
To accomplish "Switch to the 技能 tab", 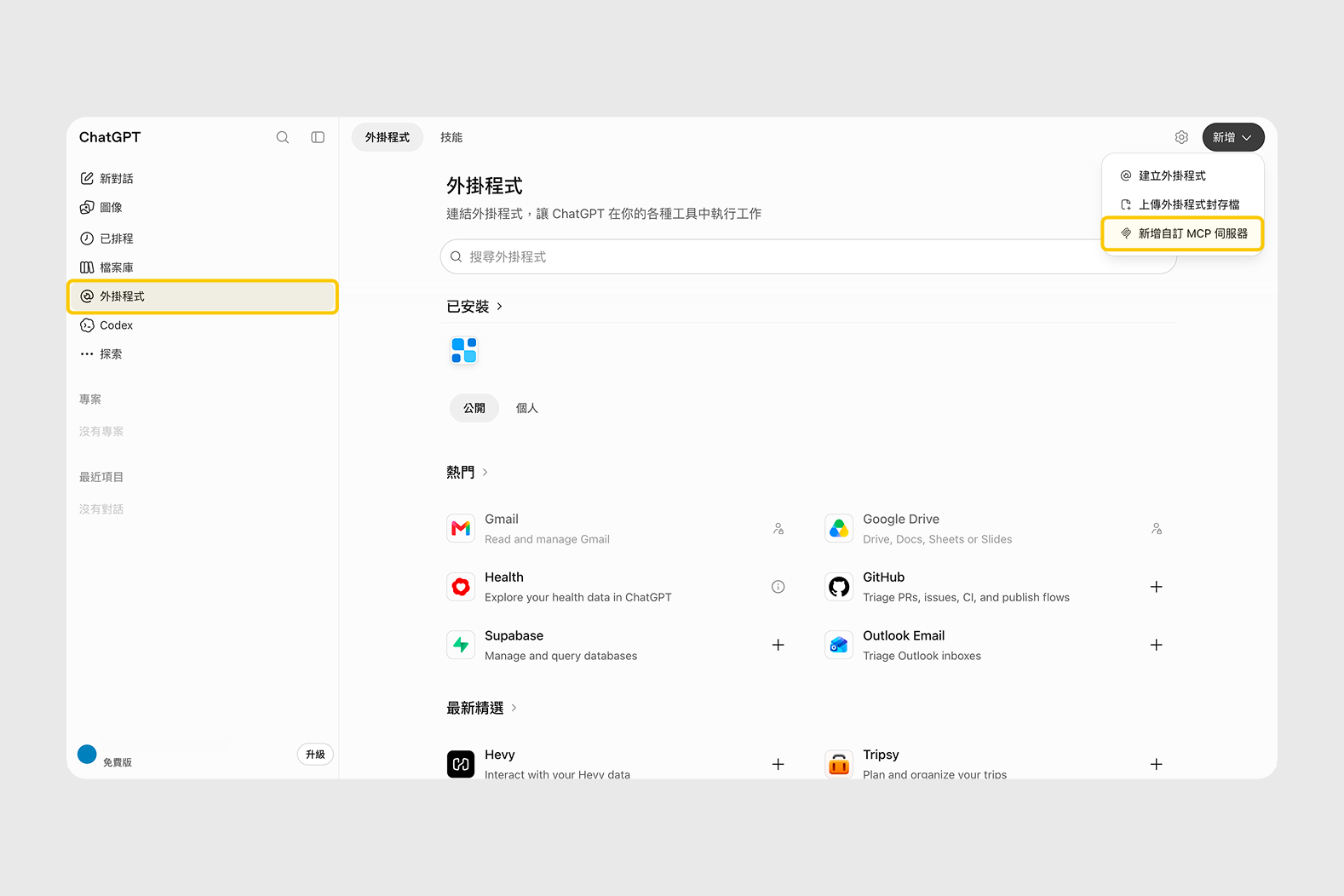I will (x=451, y=137).
